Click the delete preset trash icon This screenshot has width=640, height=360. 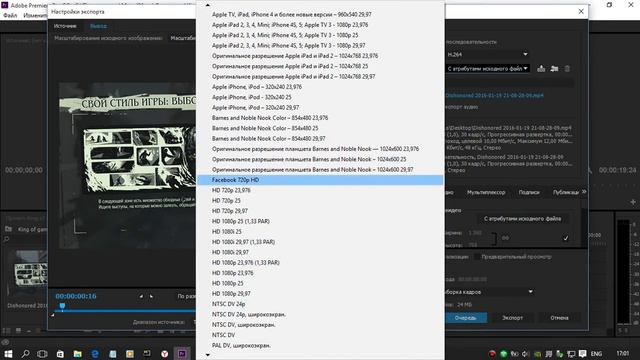coord(567,69)
